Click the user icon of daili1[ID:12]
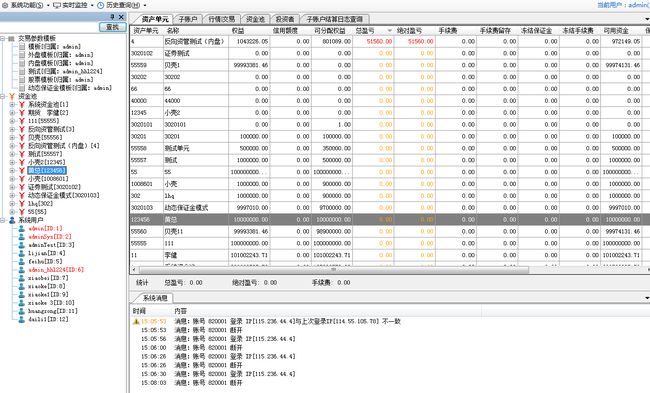The height and width of the screenshot is (393, 650). click(22, 319)
